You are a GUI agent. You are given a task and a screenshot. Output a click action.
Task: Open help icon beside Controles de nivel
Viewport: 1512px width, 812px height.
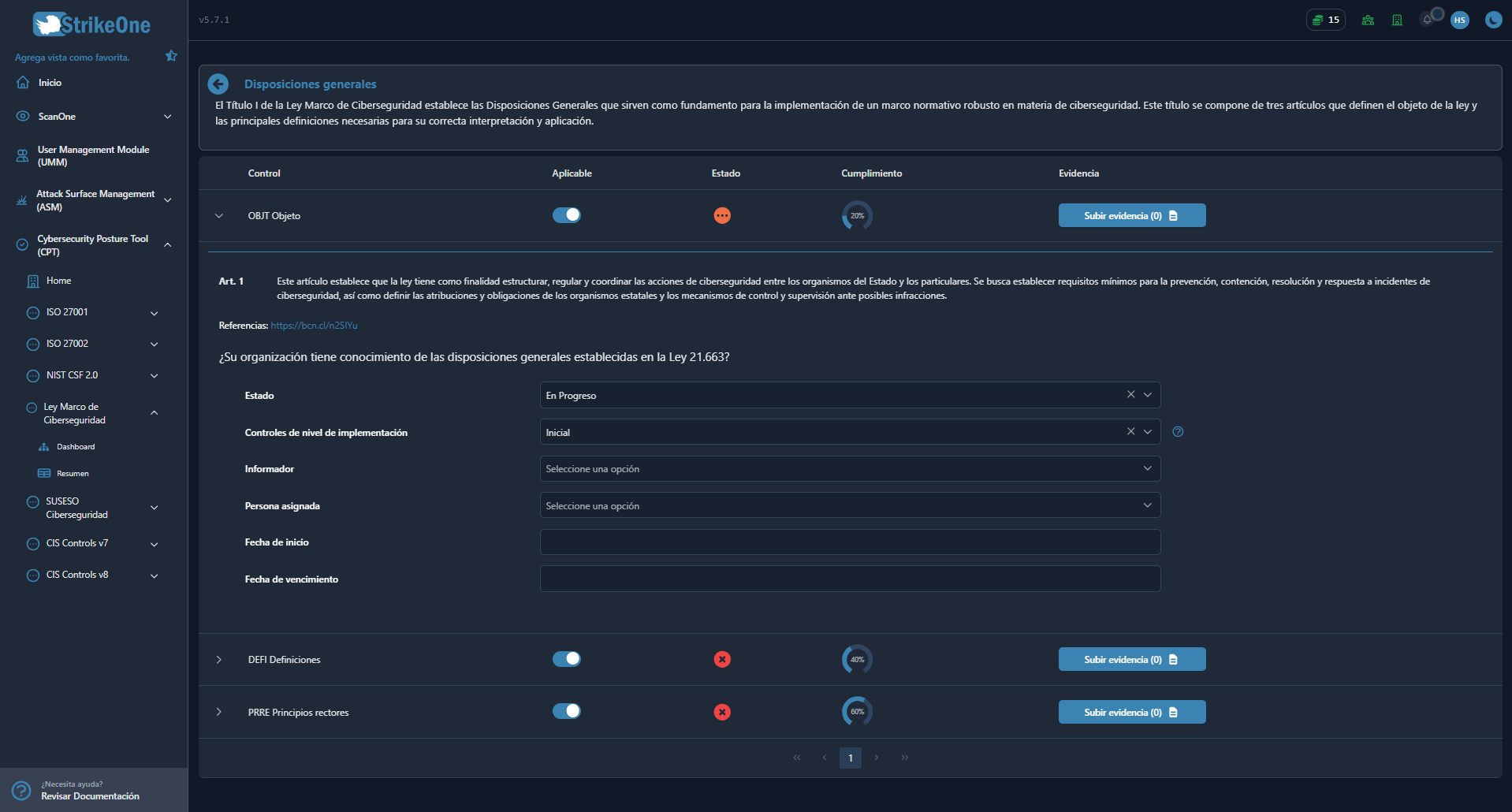point(1178,431)
